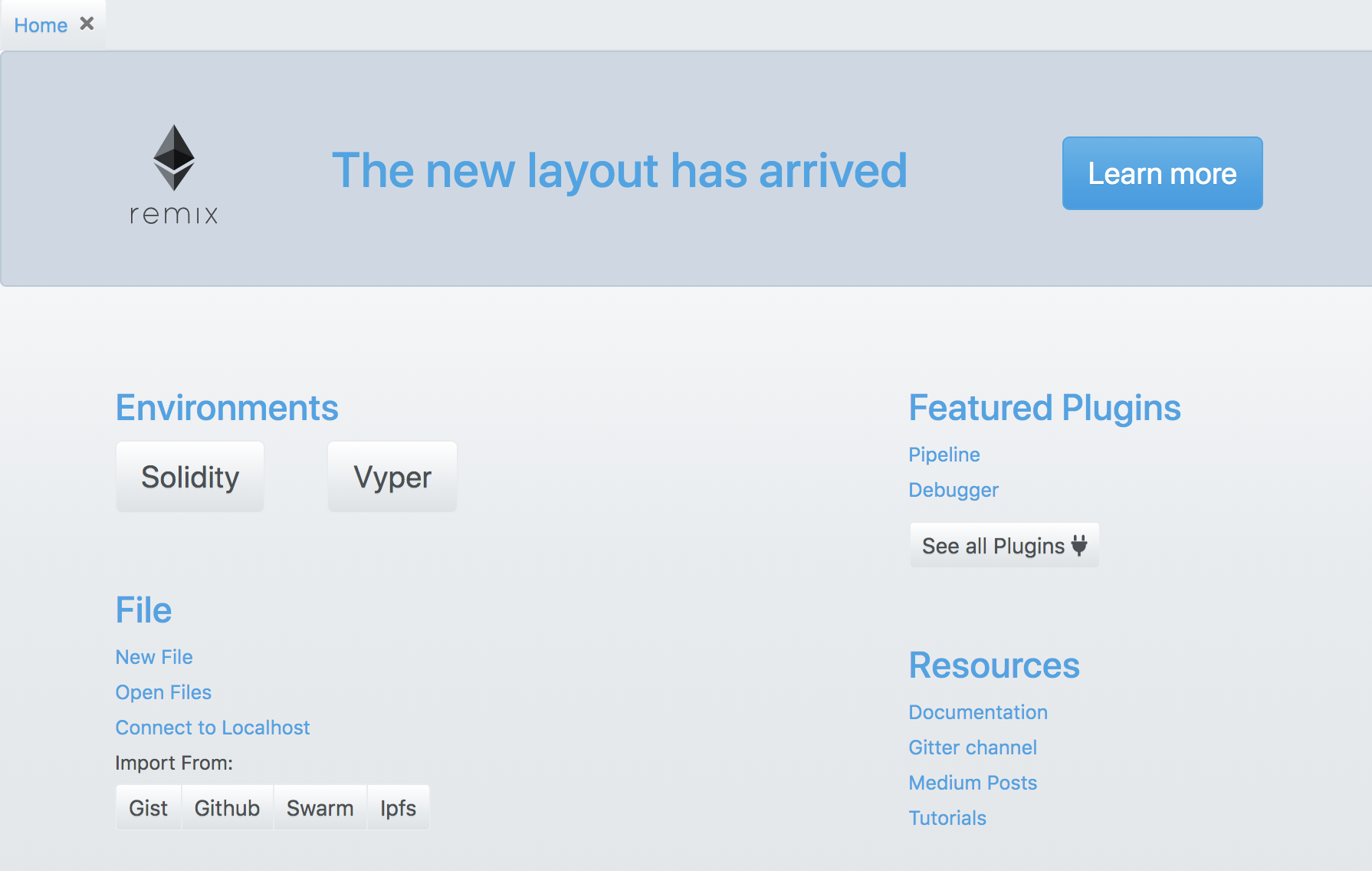Image resolution: width=1372 pixels, height=874 pixels.
Task: Open the Gitter channel link
Action: click(973, 747)
